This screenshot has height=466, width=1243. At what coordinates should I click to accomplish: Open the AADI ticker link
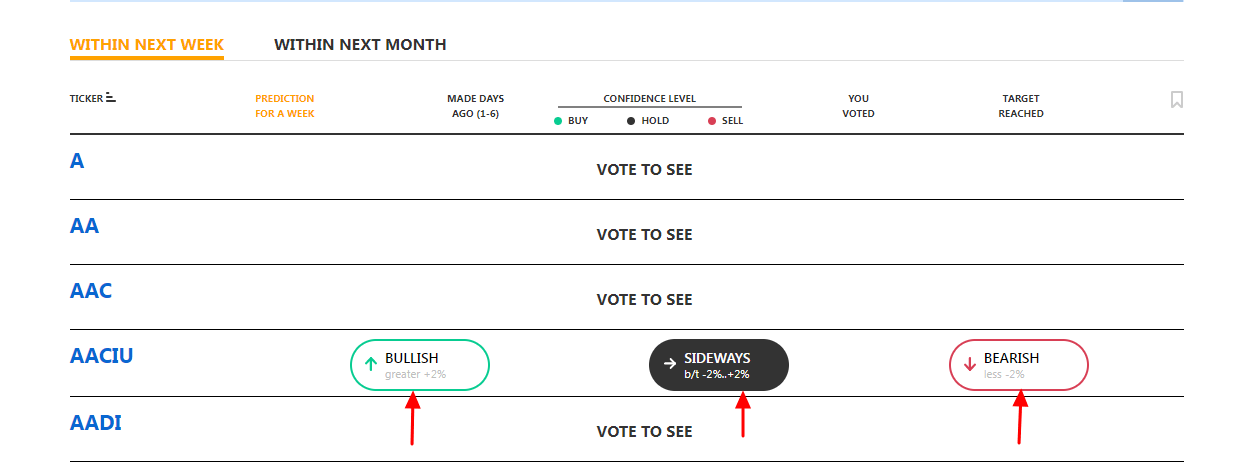pos(96,423)
